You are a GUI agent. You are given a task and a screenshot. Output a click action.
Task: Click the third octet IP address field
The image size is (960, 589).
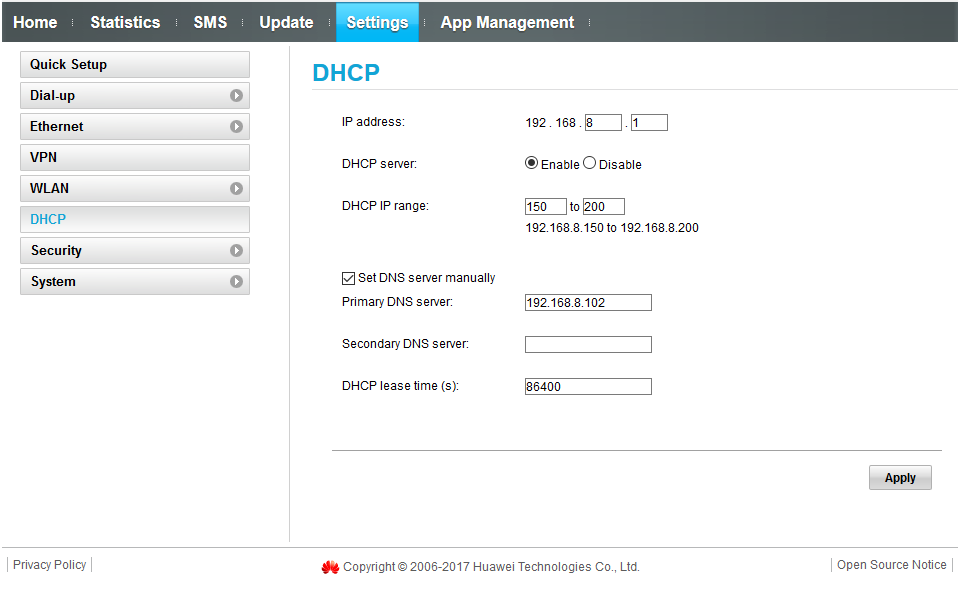coord(603,122)
